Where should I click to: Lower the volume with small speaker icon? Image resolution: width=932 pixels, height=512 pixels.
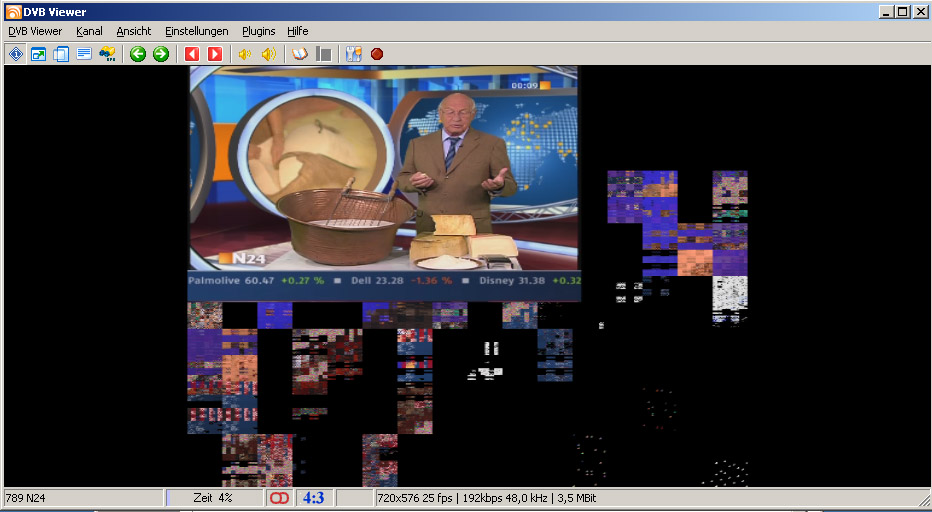[244, 54]
